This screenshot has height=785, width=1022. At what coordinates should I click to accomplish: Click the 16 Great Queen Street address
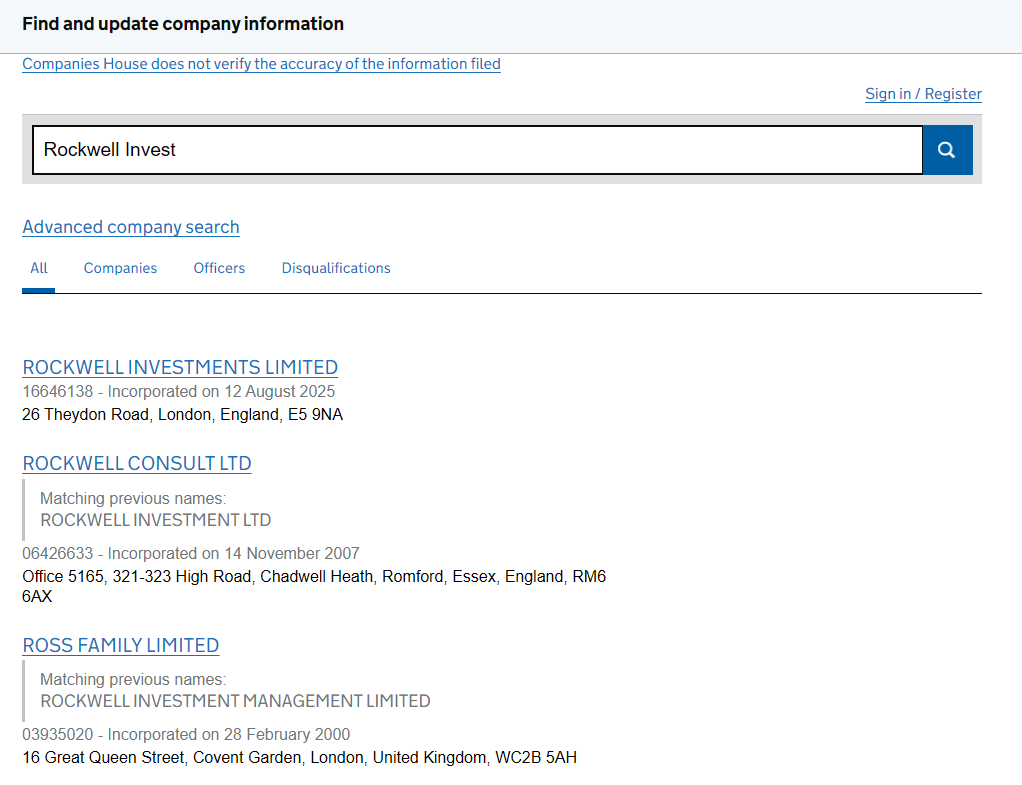tap(299, 758)
